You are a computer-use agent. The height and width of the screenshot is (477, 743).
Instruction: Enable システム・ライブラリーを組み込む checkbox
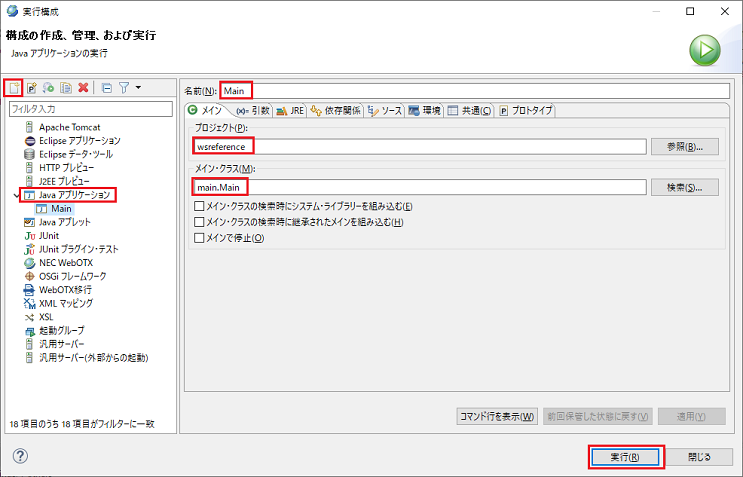[199, 206]
